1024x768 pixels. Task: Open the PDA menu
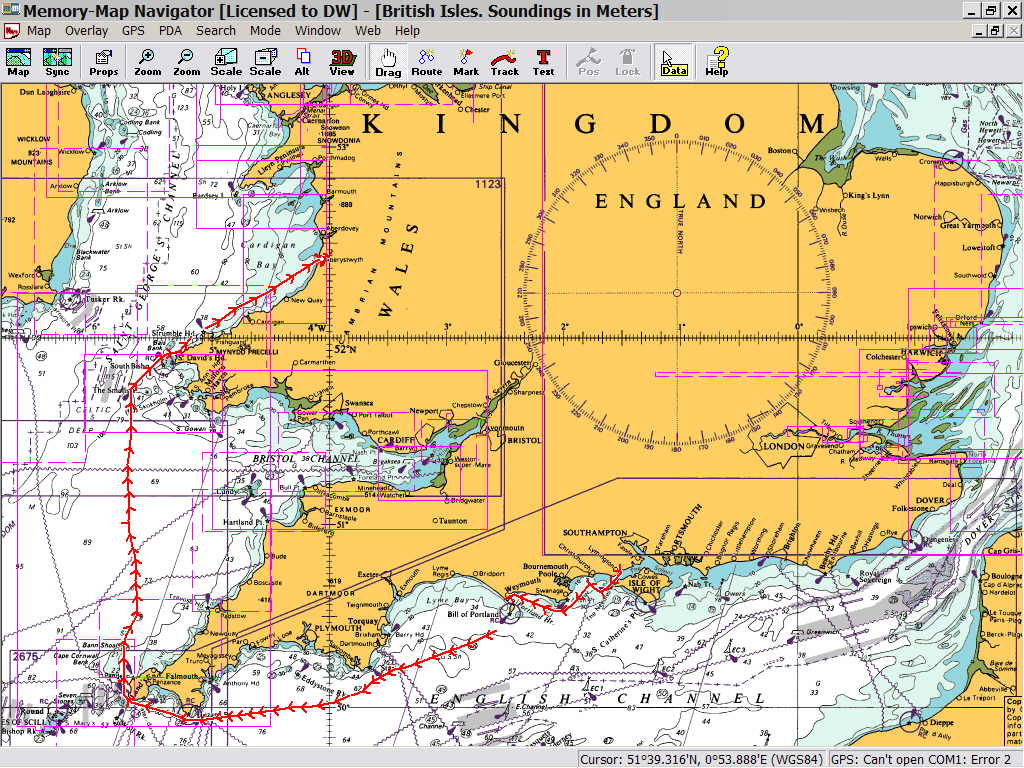(170, 31)
